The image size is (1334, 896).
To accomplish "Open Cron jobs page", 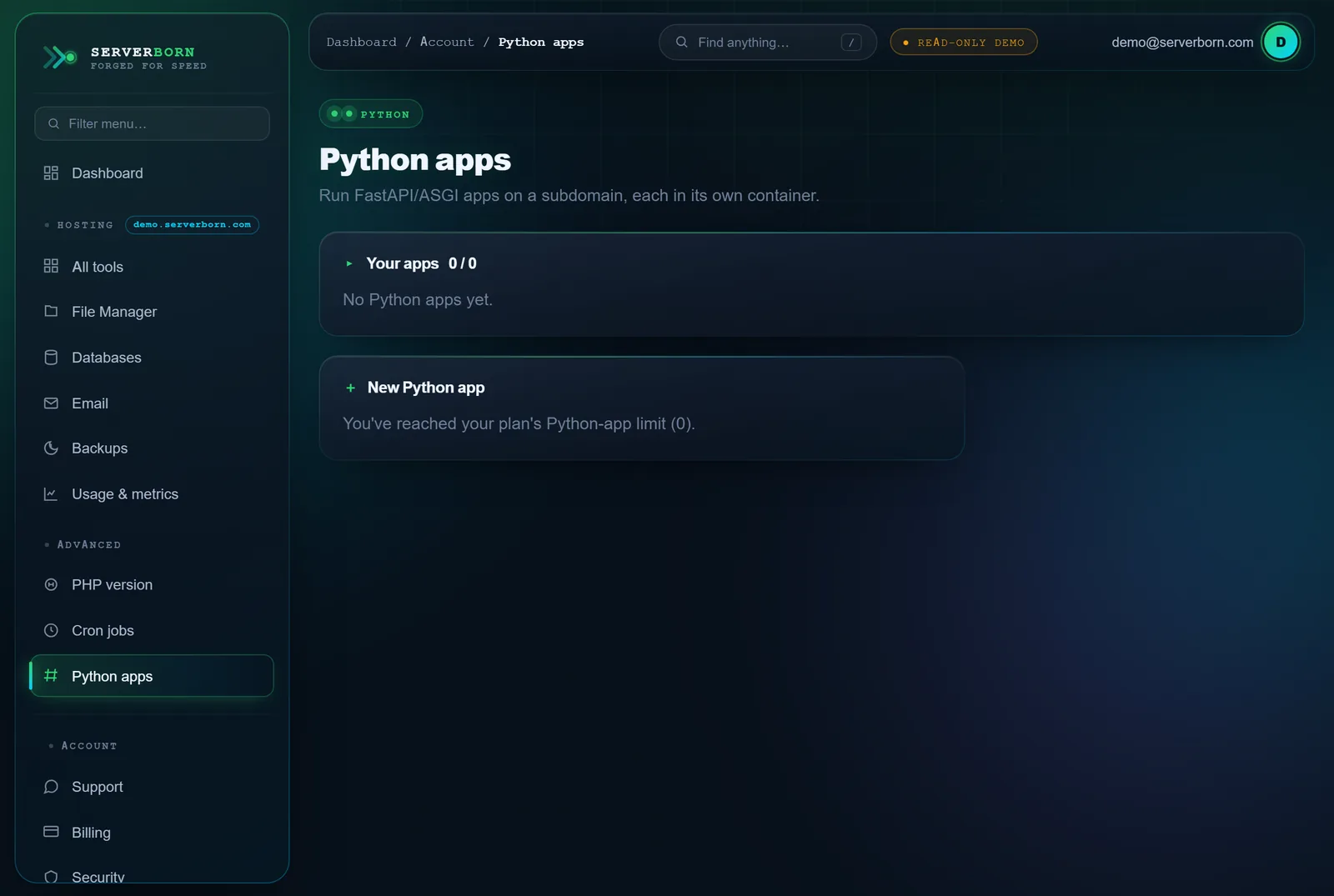I will (x=152, y=630).
